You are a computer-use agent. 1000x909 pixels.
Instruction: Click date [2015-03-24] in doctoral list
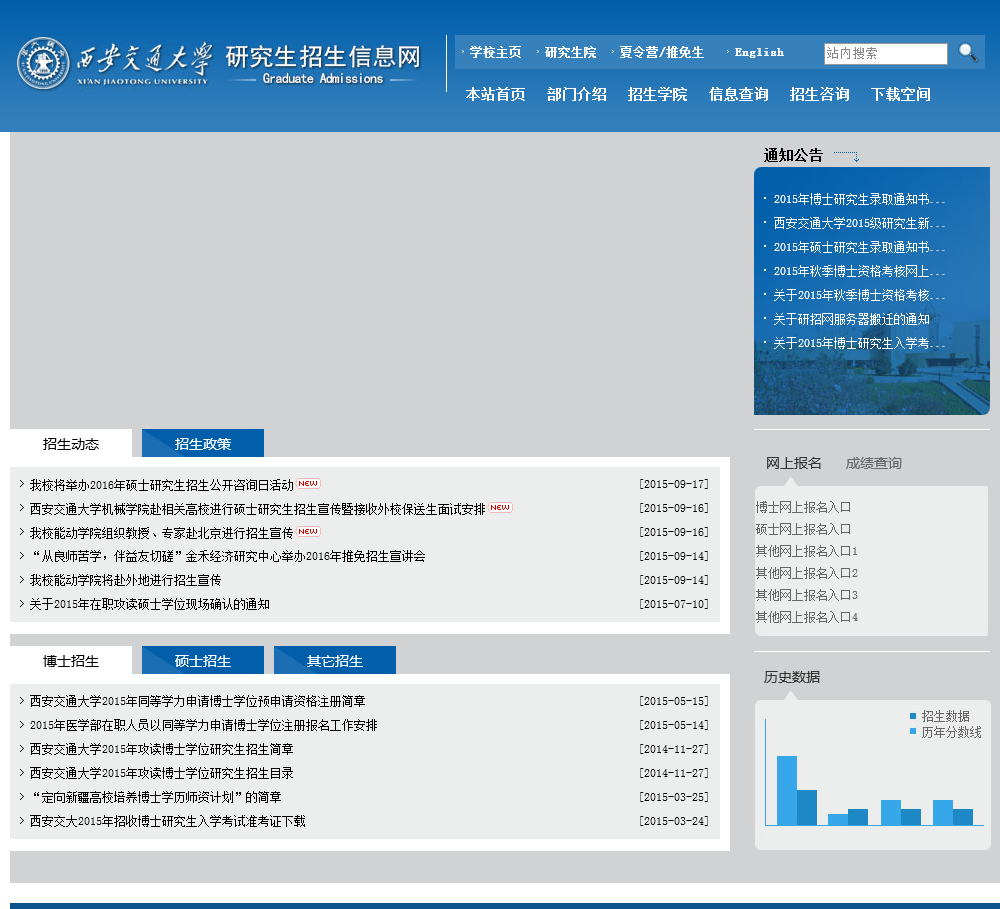click(674, 821)
